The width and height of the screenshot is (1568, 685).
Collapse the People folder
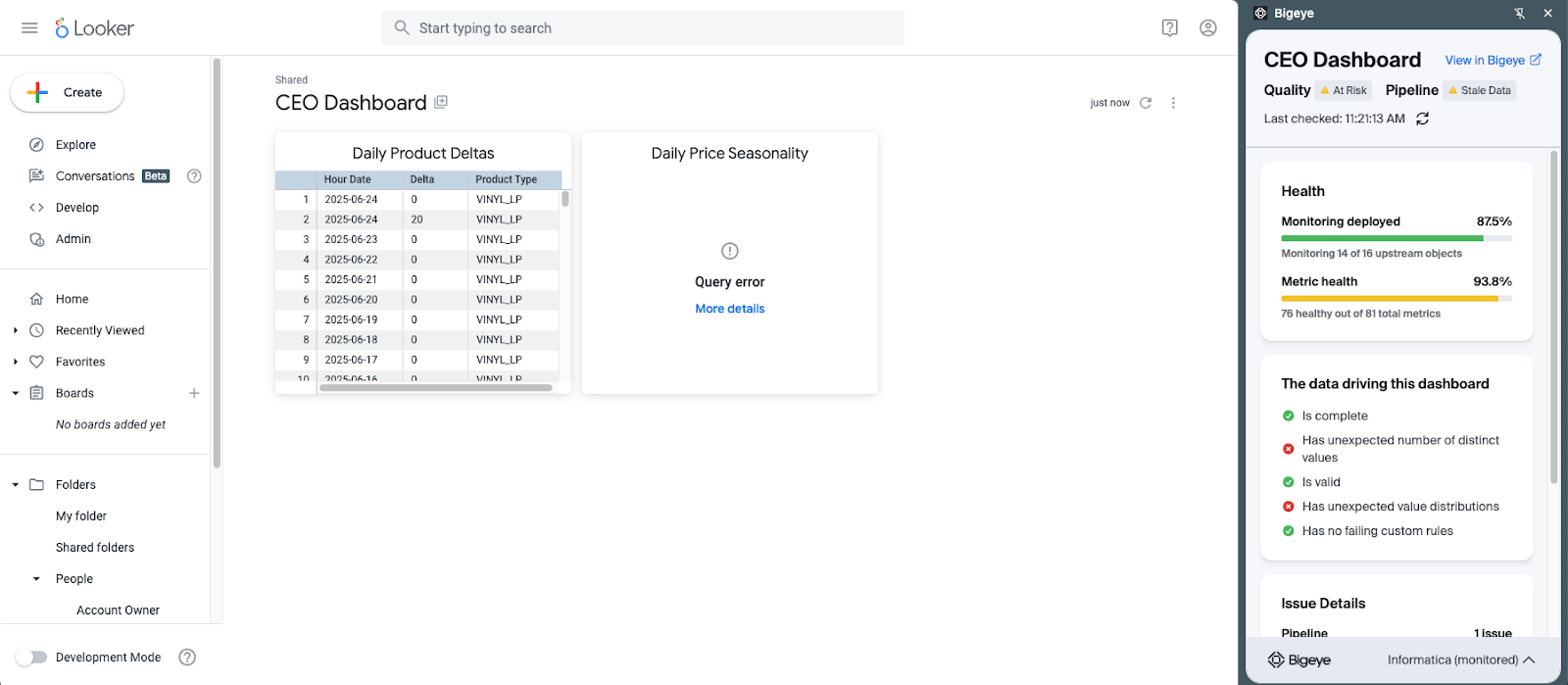pyautogui.click(x=36, y=579)
